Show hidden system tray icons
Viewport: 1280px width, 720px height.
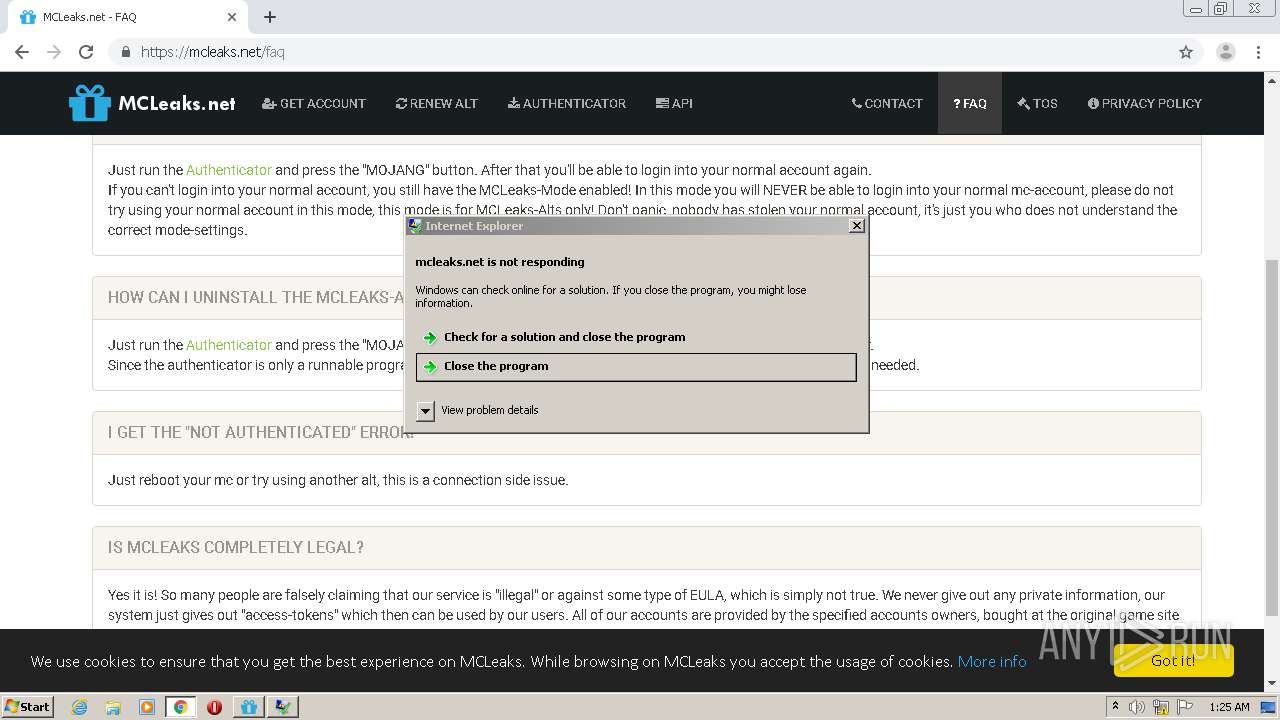tap(1115, 707)
